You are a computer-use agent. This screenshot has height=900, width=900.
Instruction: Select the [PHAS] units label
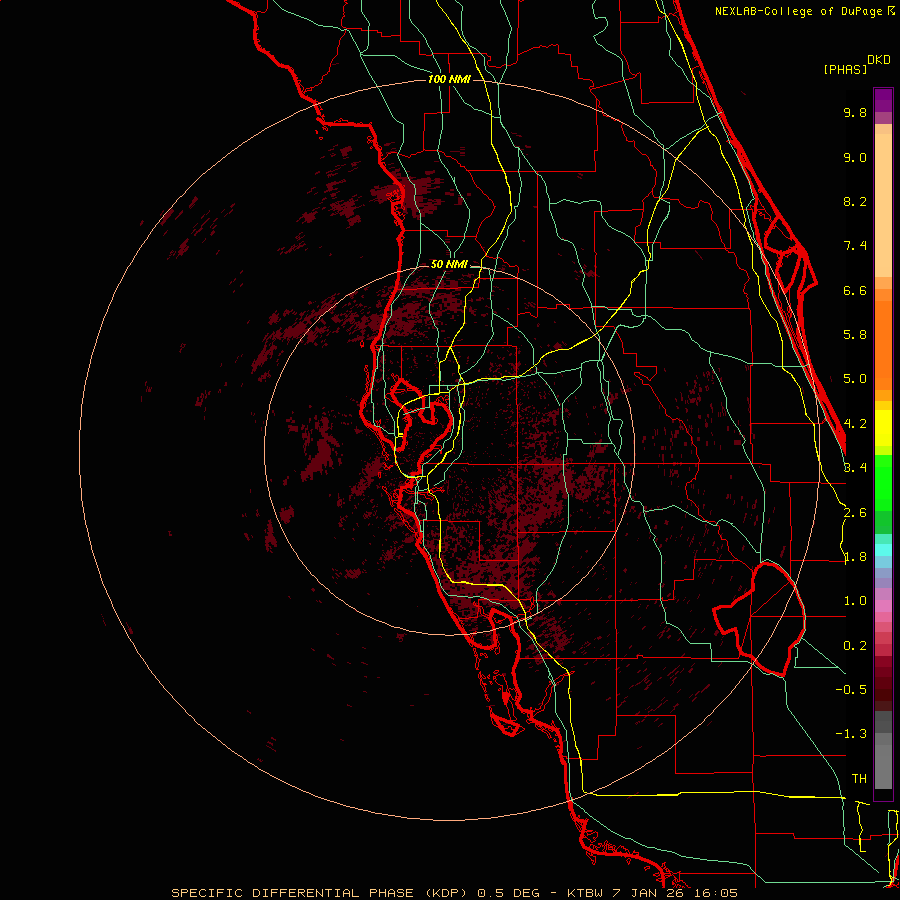pyautogui.click(x=844, y=69)
